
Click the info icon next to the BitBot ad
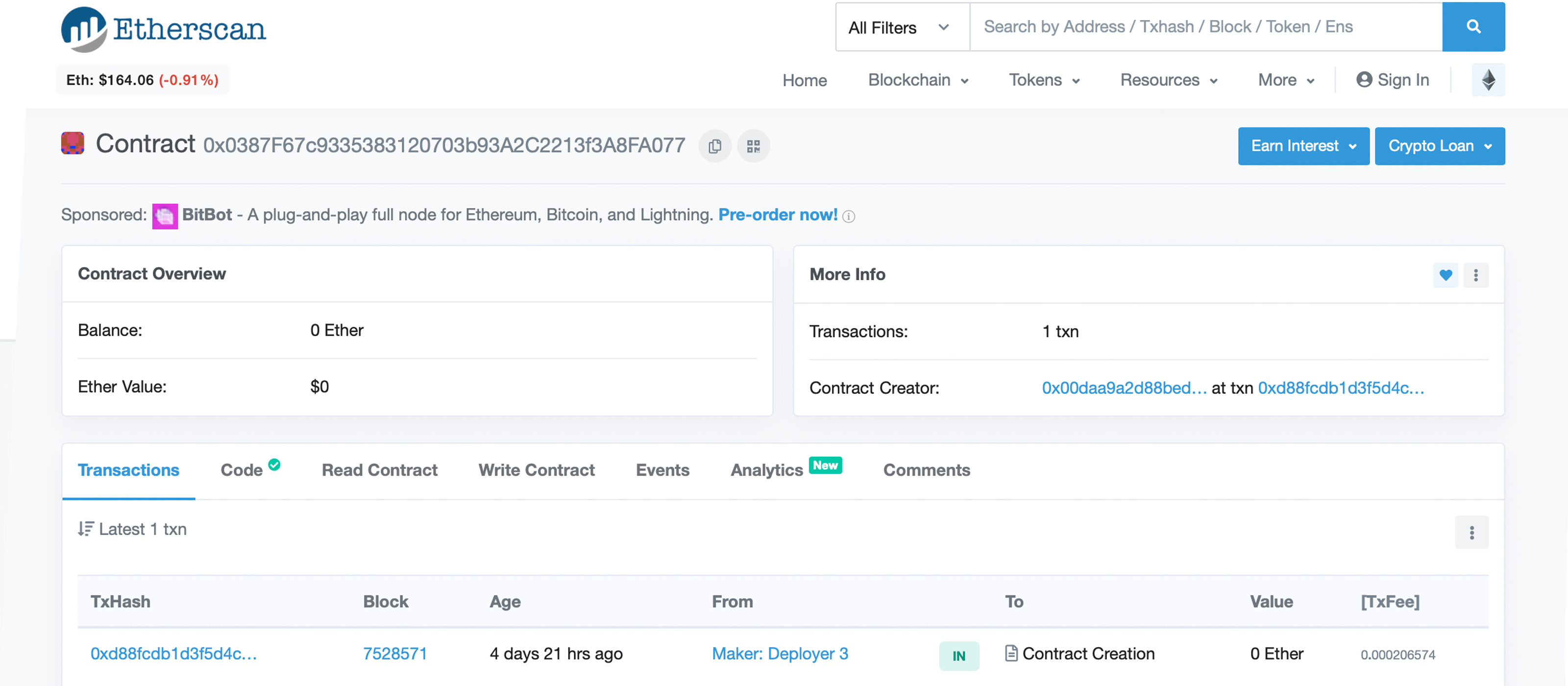click(850, 216)
